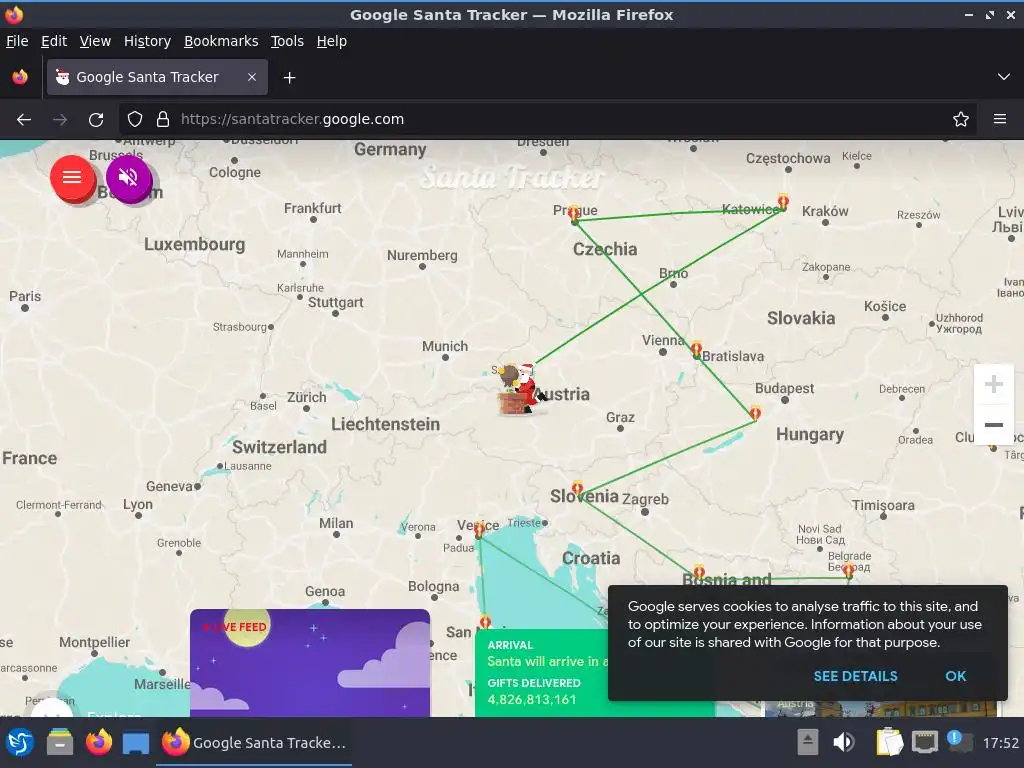Open the tracking protection shield icon
The height and width of the screenshot is (768, 1024).
tap(135, 120)
